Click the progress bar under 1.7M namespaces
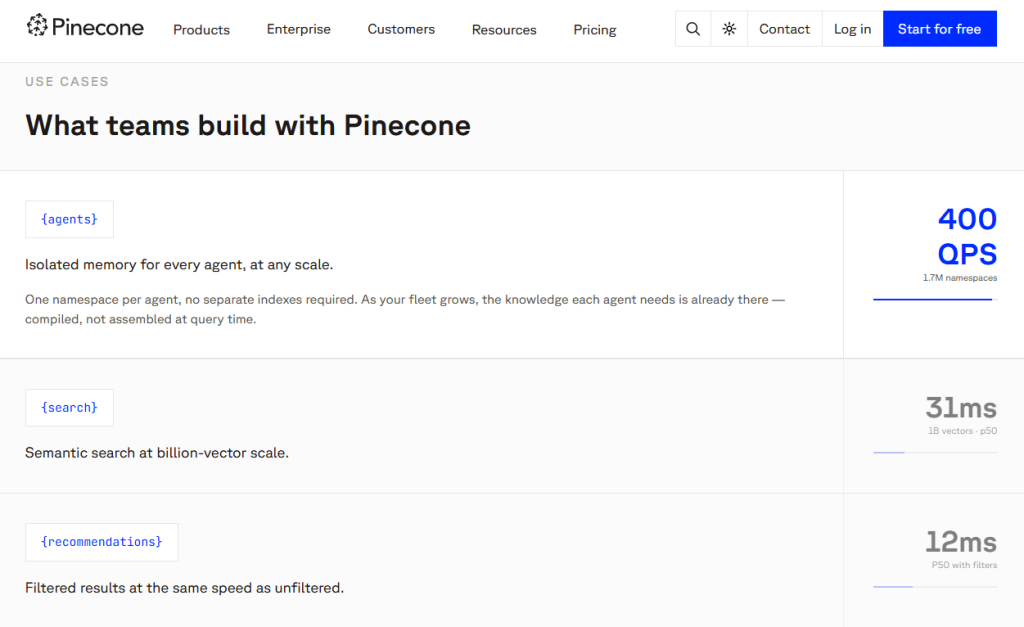Image resolution: width=1024 pixels, height=627 pixels. click(x=935, y=299)
